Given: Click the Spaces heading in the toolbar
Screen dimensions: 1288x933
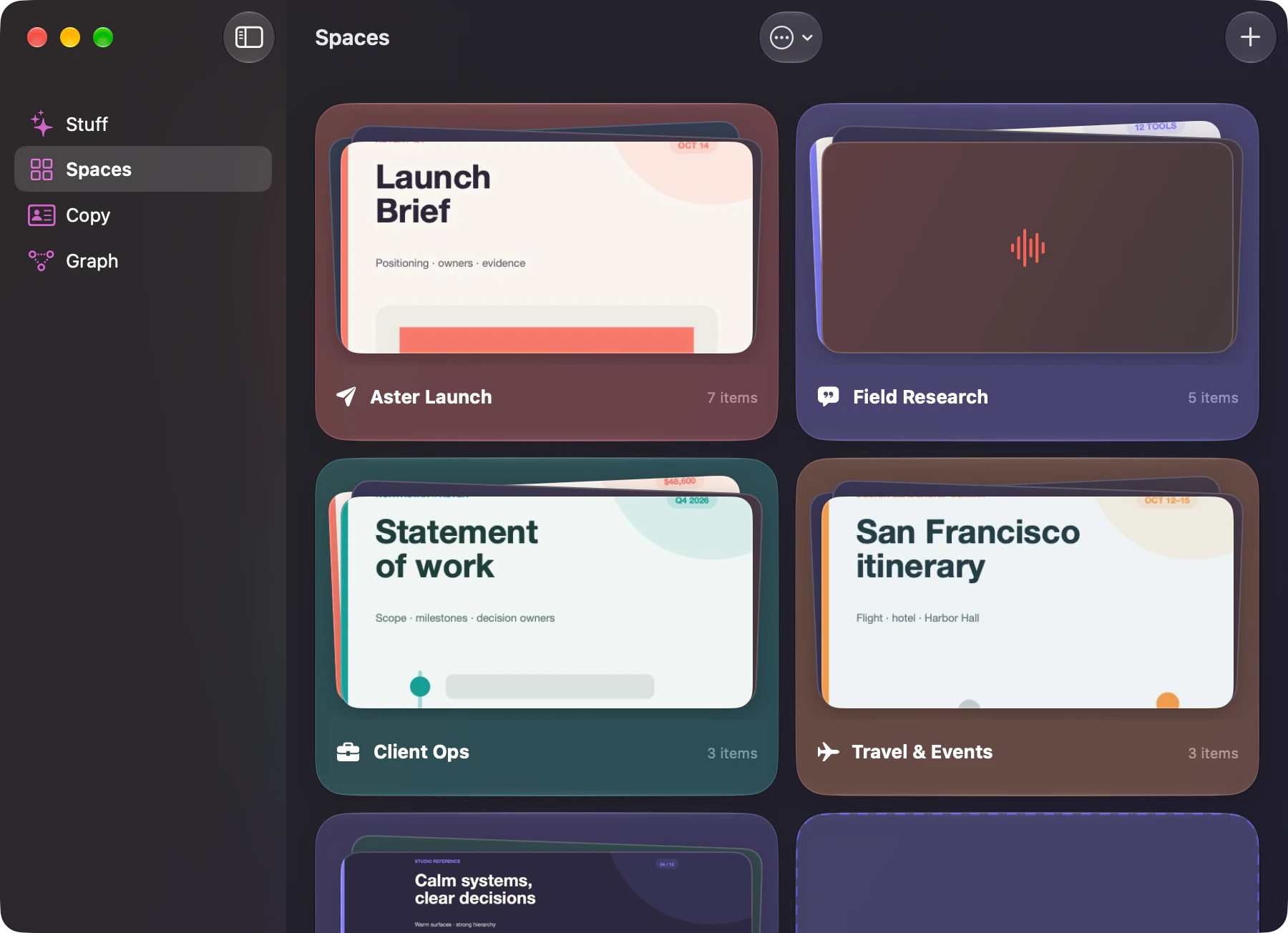Looking at the screenshot, I should pyautogui.click(x=352, y=37).
